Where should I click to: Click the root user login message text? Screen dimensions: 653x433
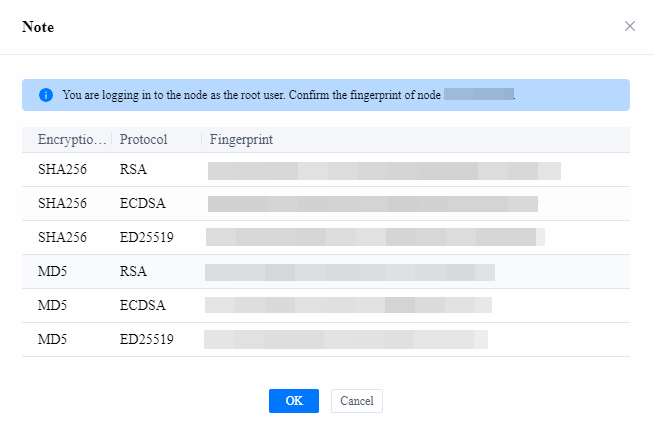pos(250,95)
